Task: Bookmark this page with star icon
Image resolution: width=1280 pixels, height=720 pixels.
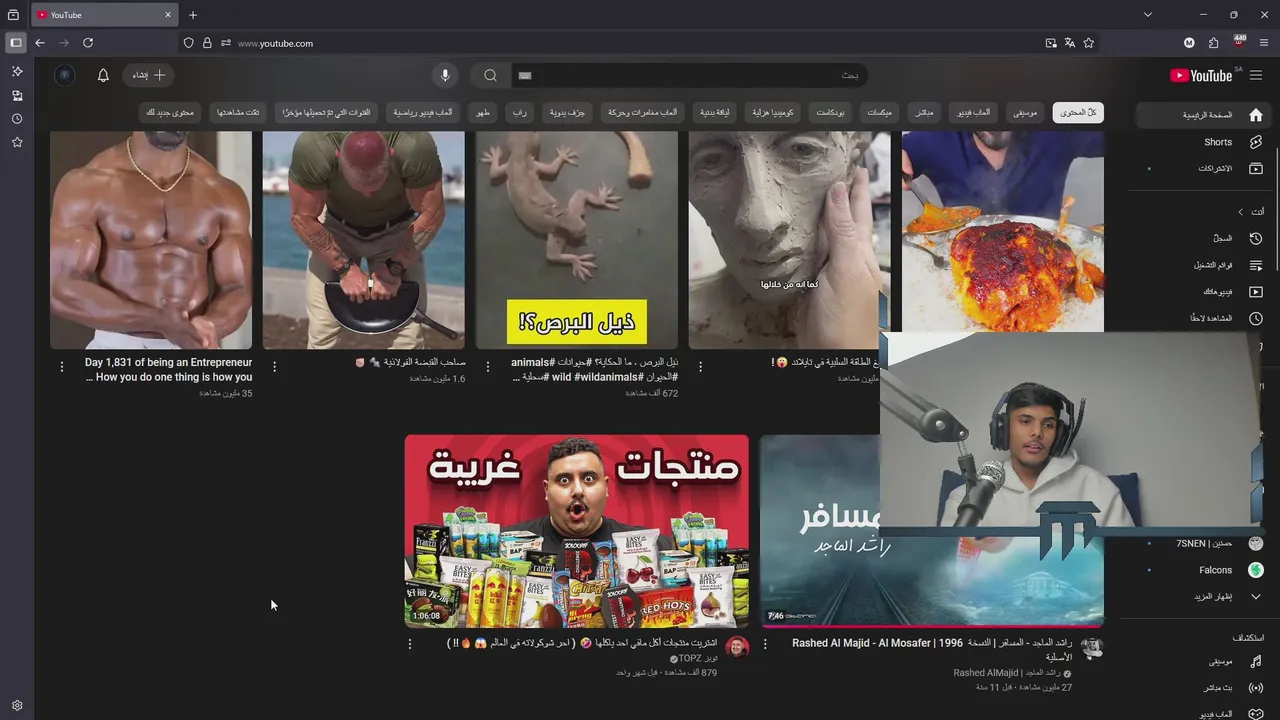Action: click(1089, 43)
